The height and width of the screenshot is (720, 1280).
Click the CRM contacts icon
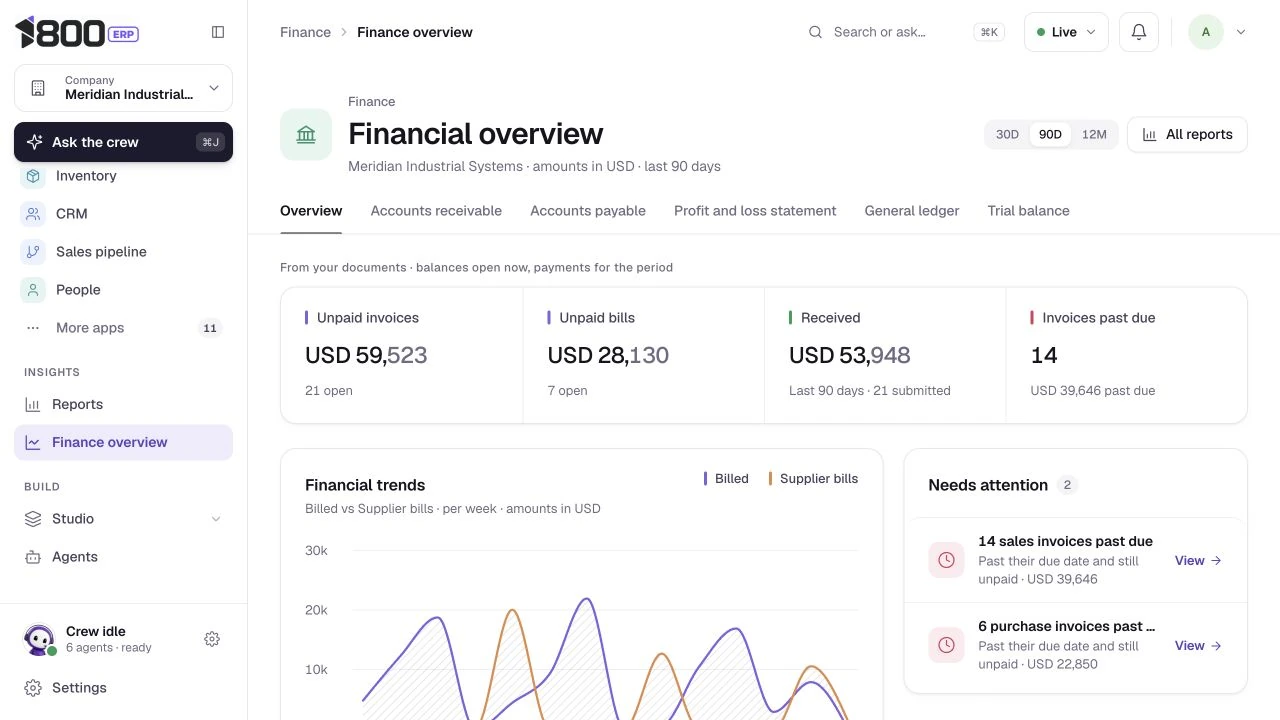(33, 214)
